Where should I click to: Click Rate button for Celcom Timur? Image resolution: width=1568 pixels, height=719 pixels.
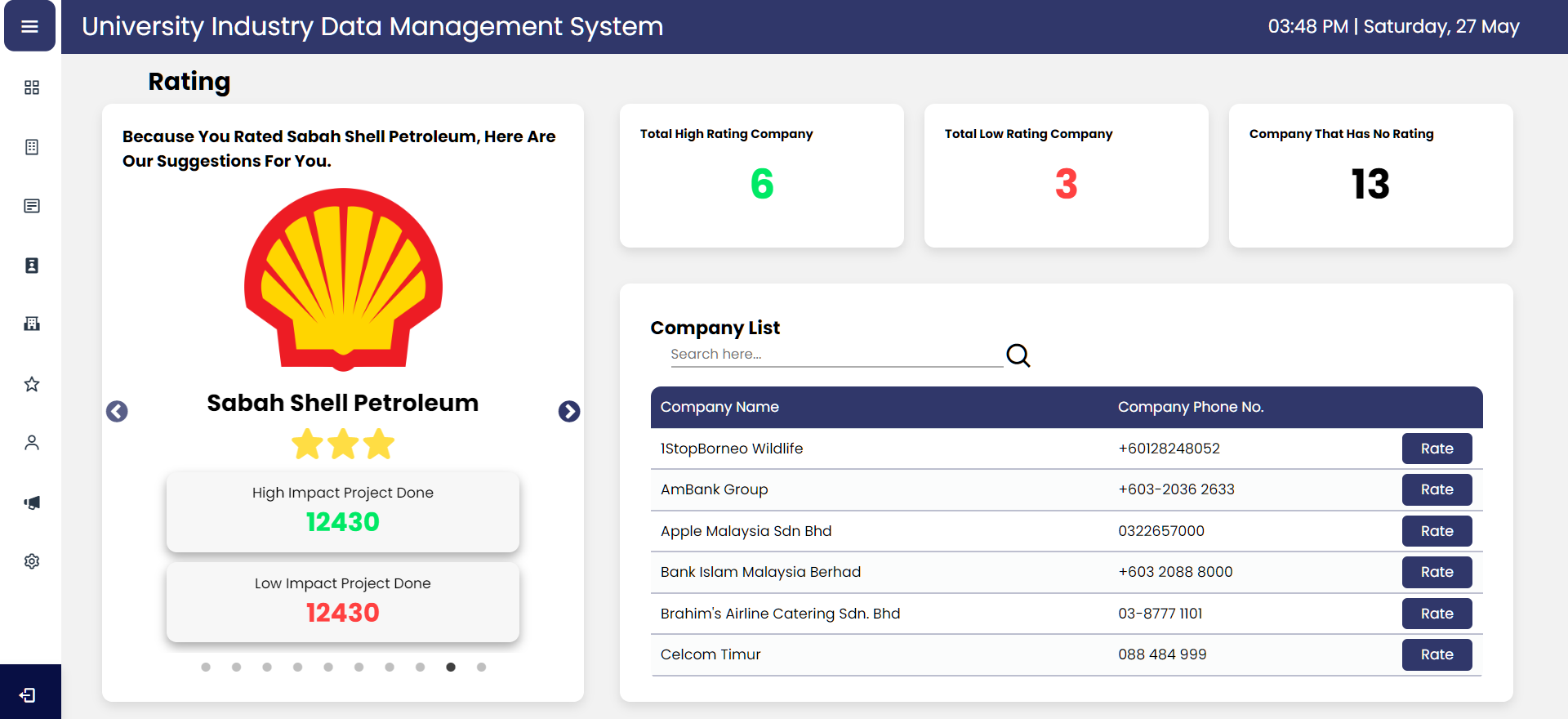coord(1437,654)
